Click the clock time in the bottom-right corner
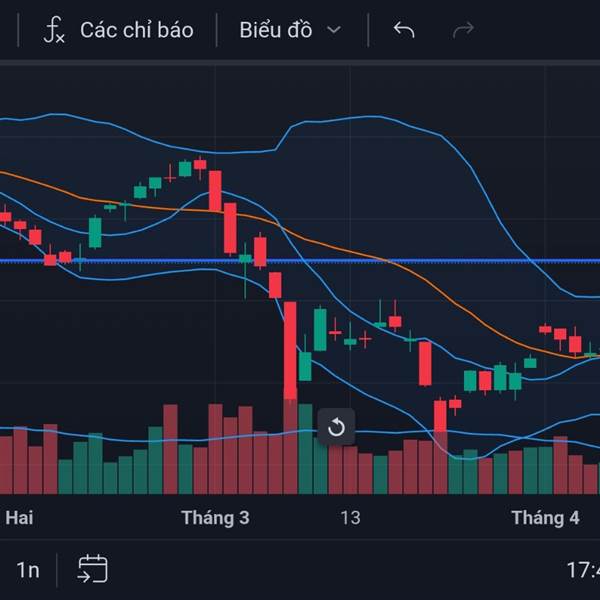This screenshot has height=600, width=600. (x=582, y=570)
